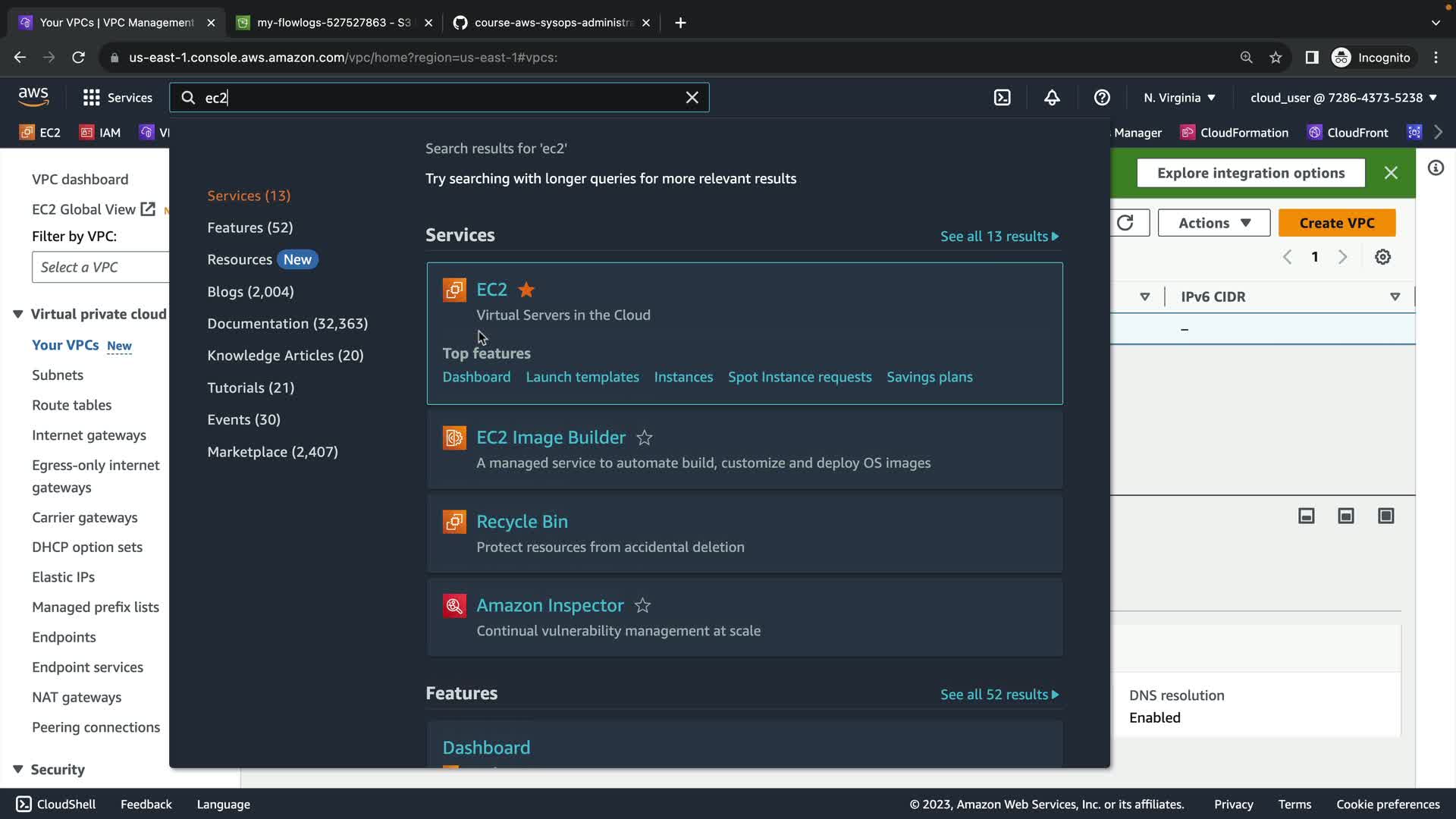Open the help question mark menu
The height and width of the screenshot is (819, 1456).
tap(1102, 98)
